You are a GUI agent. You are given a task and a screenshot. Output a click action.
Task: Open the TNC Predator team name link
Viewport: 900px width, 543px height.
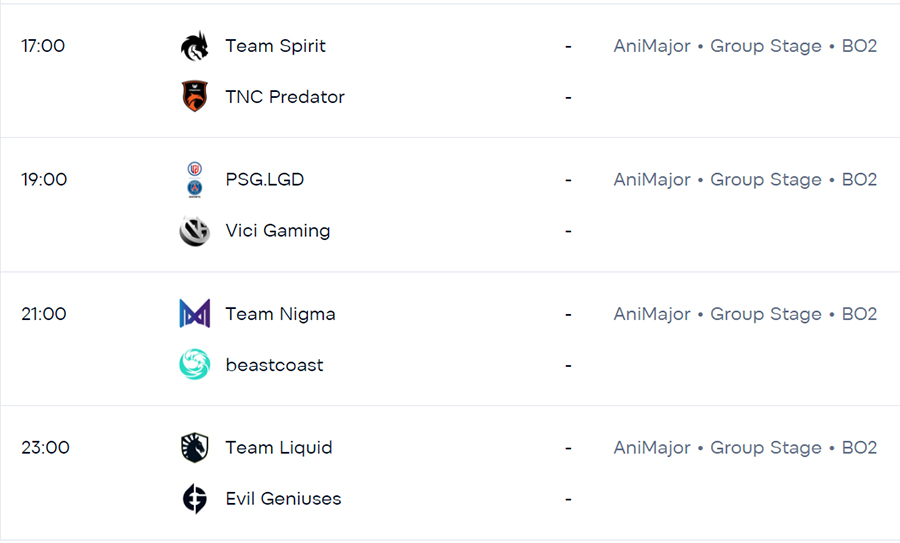pyautogui.click(x=285, y=96)
